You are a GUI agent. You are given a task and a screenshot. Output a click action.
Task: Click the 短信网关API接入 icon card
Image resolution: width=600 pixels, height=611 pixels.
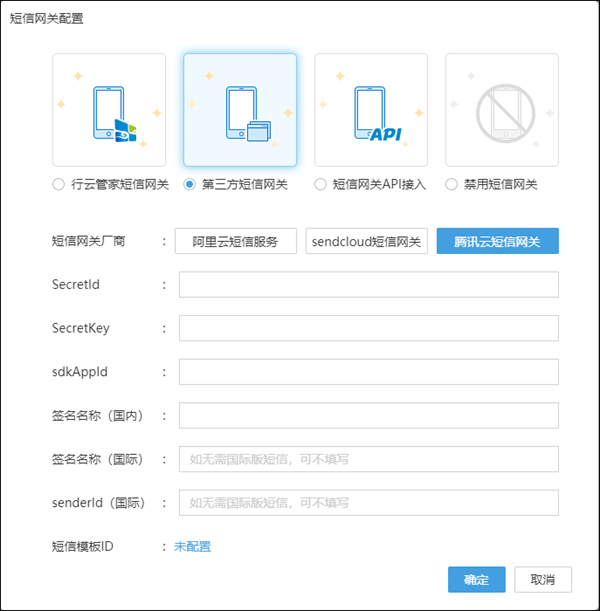tap(371, 110)
